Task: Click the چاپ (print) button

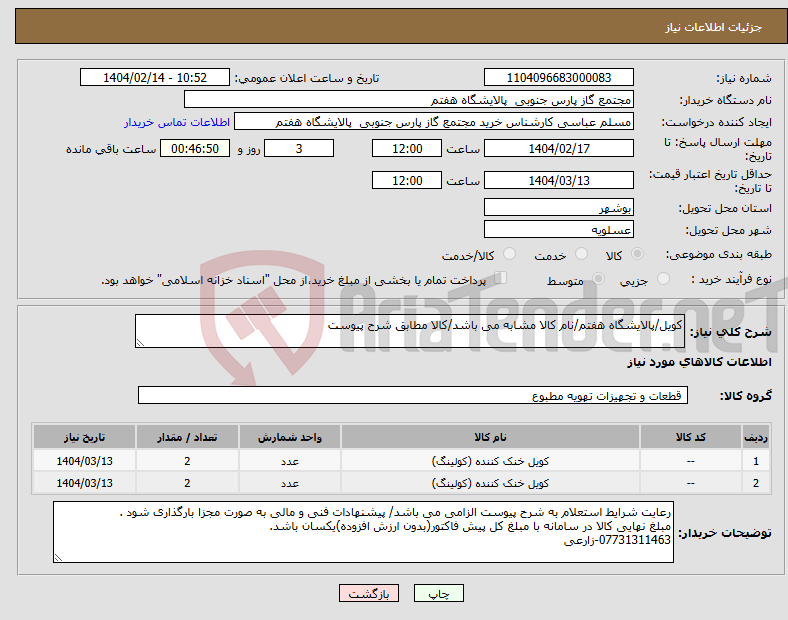Action: coord(438,593)
